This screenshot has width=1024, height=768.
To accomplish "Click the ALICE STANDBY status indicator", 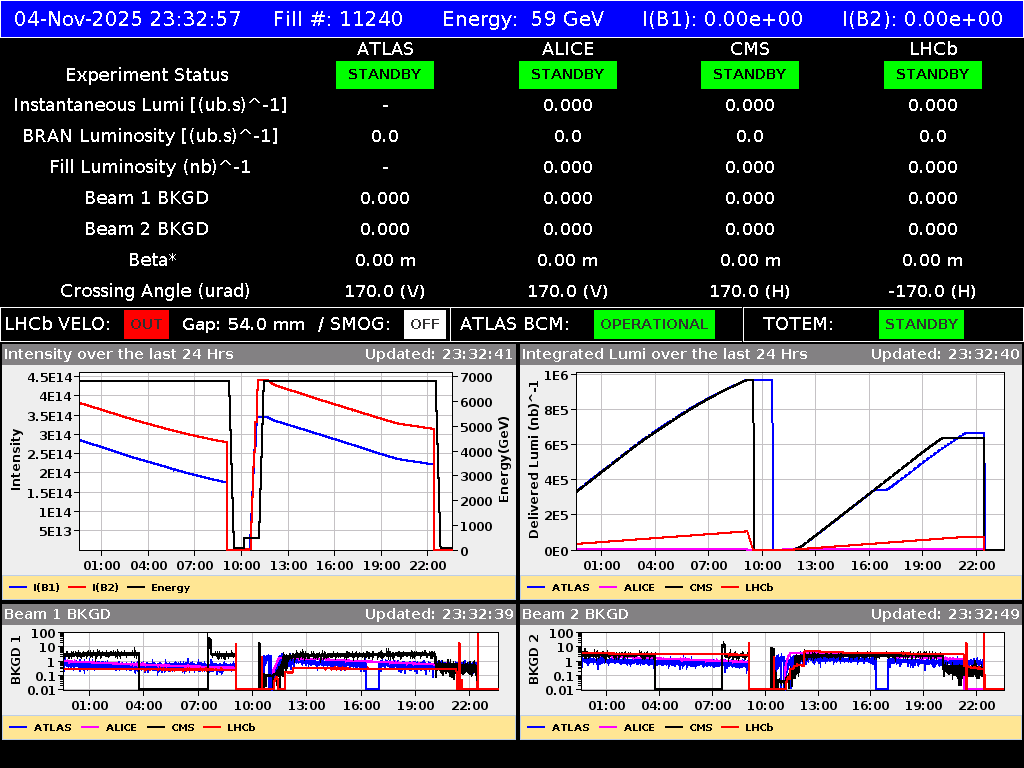I will coord(567,74).
